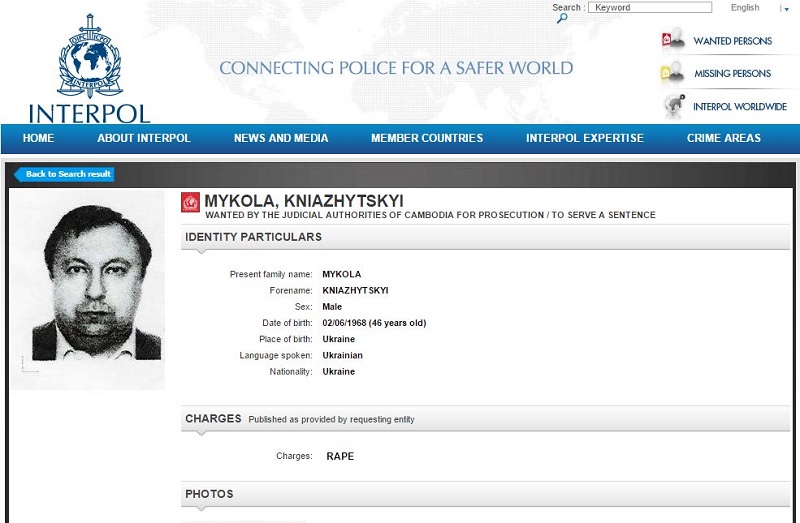
Task: Click the search magnifier icon
Action: tap(562, 18)
